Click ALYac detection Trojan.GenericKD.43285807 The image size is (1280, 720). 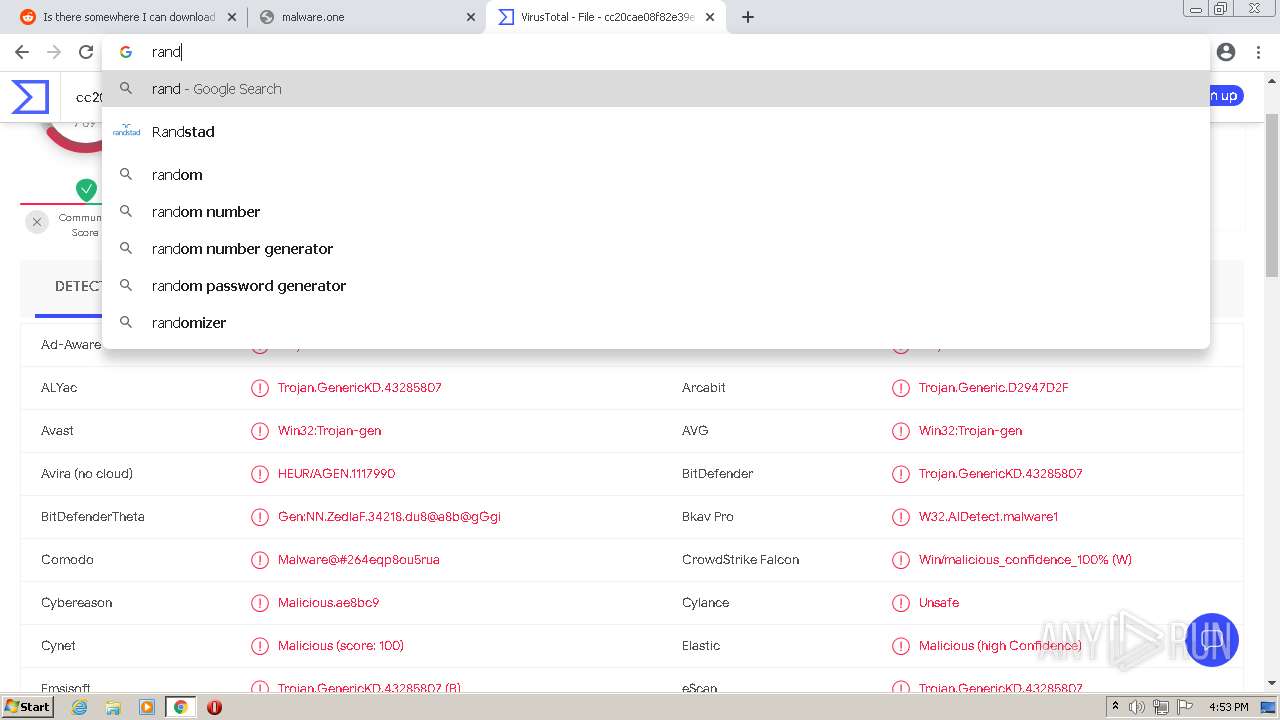[x=360, y=388]
